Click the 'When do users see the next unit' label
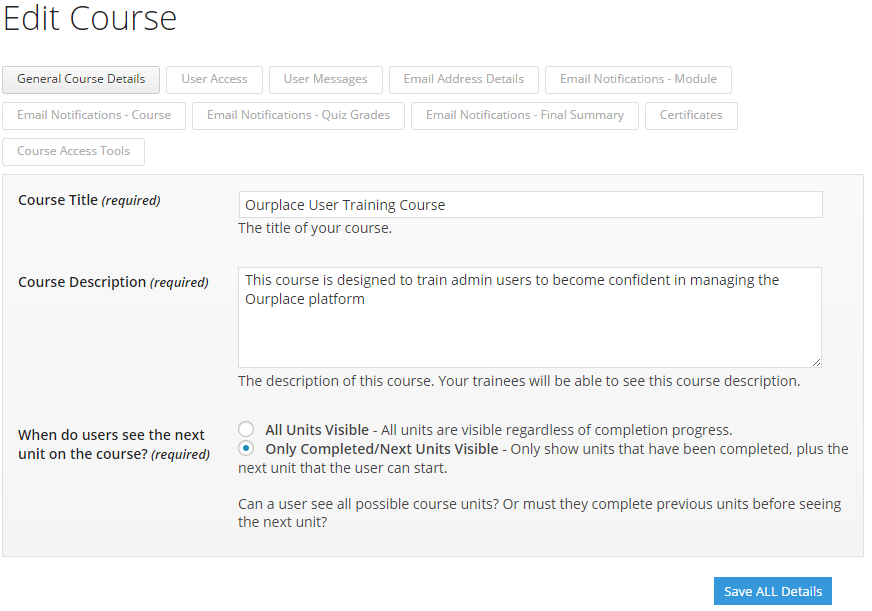The height and width of the screenshot is (611, 872). click(x=114, y=444)
